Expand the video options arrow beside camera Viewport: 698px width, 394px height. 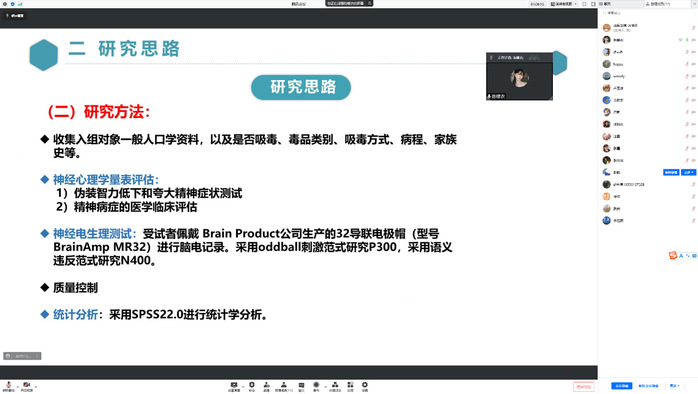[x=36, y=386]
